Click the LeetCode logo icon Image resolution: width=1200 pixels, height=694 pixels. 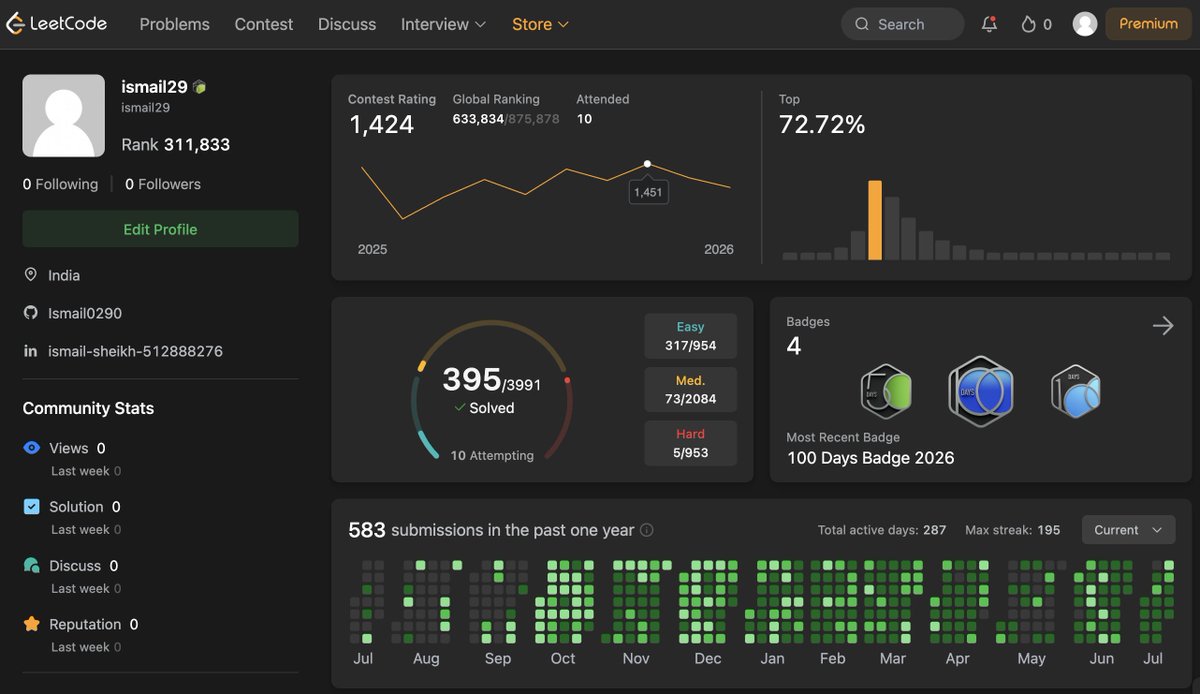pyautogui.click(x=14, y=23)
